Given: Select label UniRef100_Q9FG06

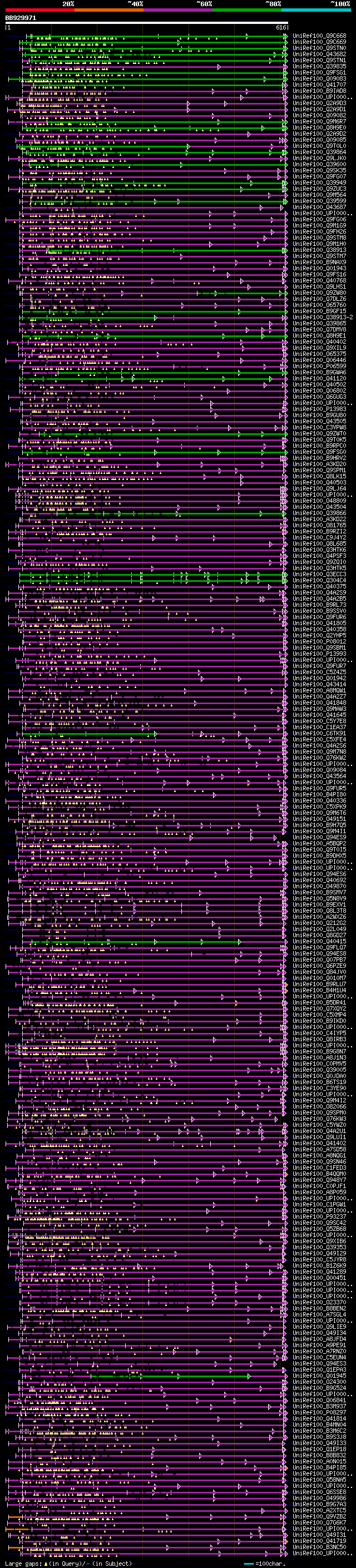Looking at the screenshot, I should coord(319,220).
